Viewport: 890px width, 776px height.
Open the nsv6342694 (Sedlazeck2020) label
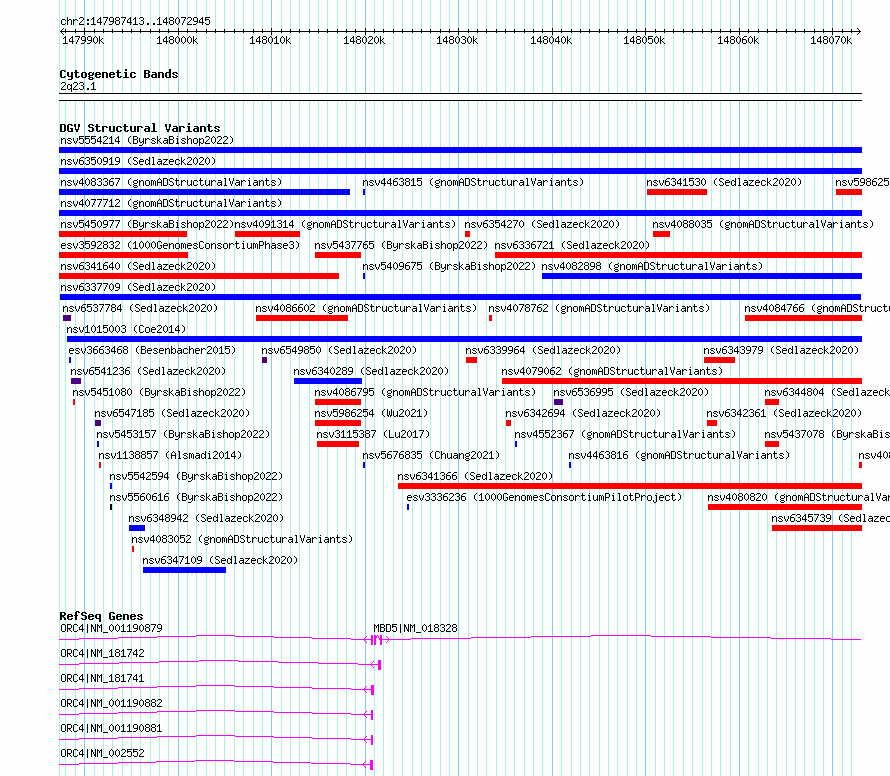583,413
